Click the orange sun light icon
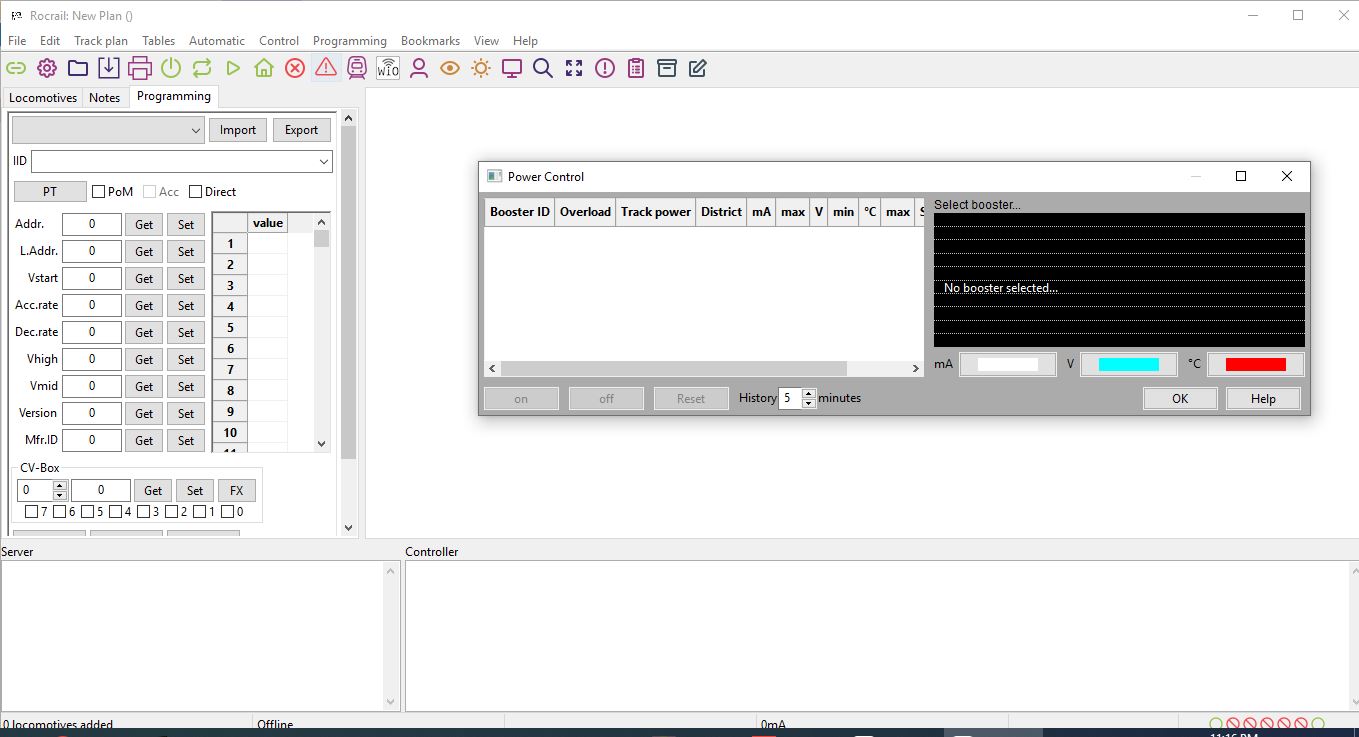This screenshot has height=737, width=1359. 481,68
